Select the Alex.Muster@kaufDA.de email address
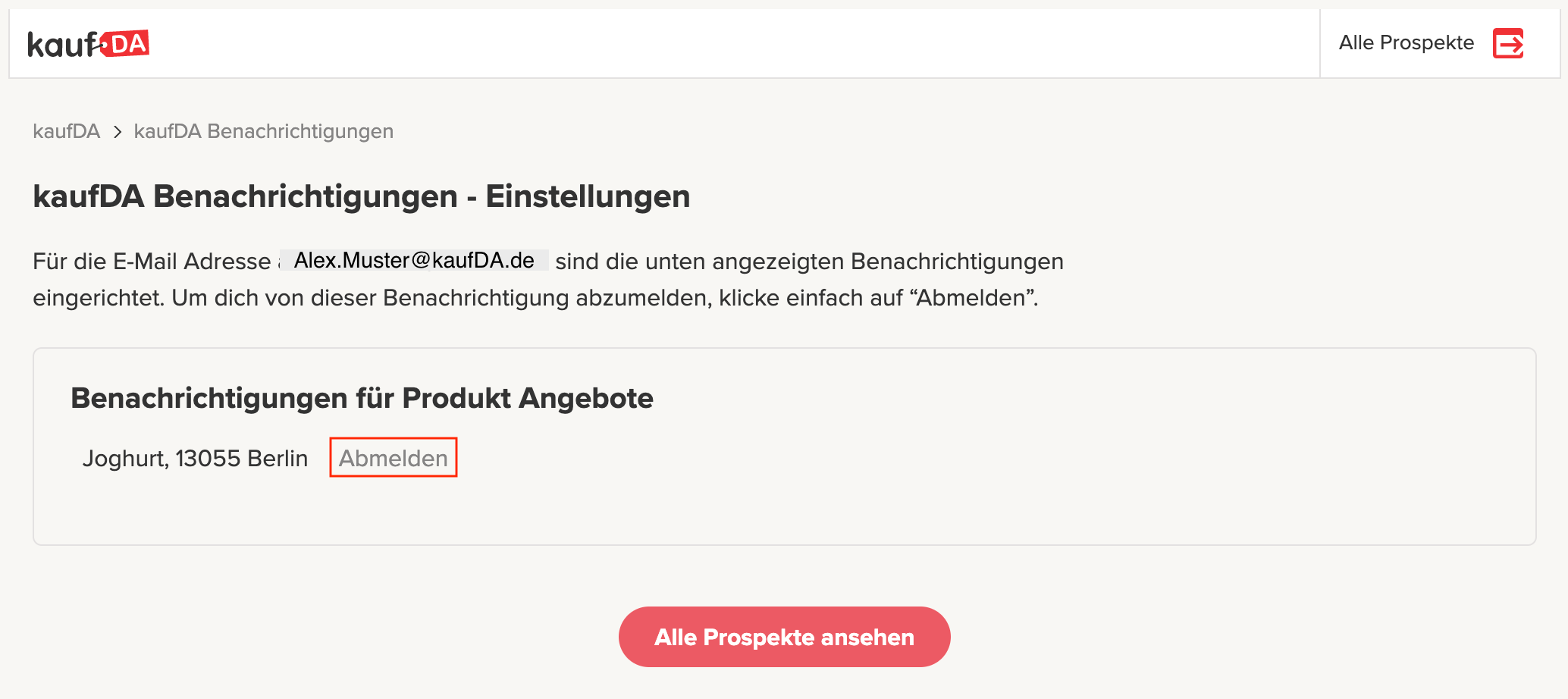 (414, 260)
